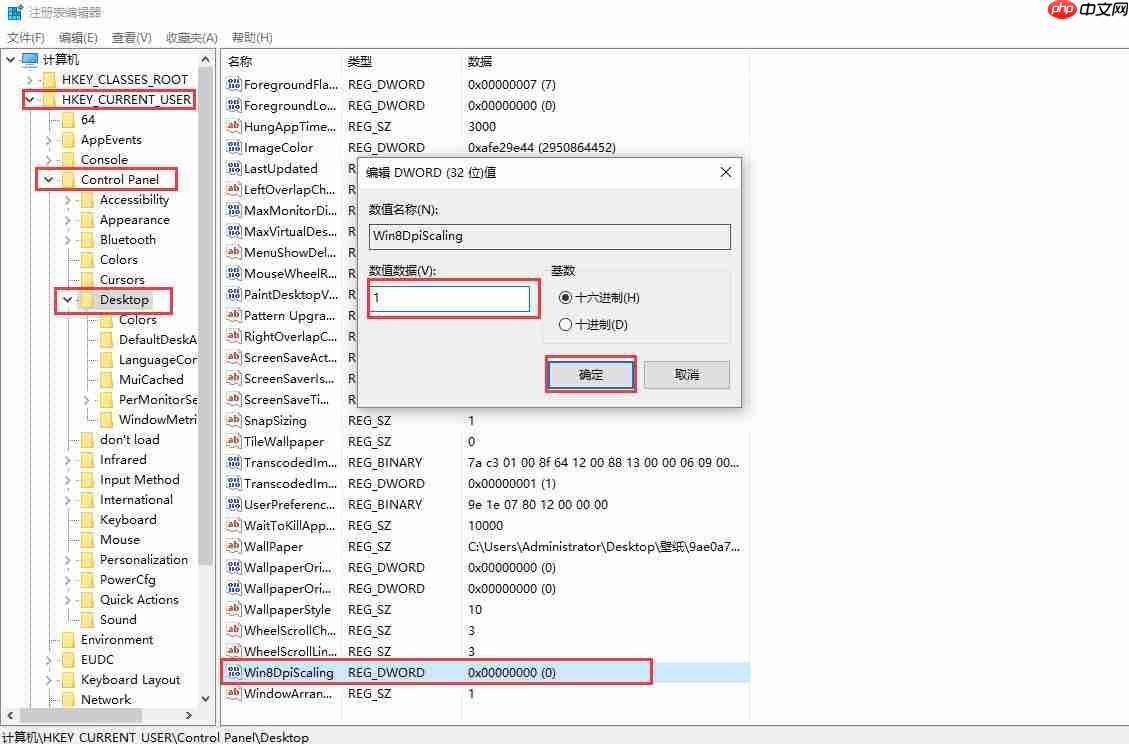The width and height of the screenshot is (1129, 744).
Task: Click the DWORD icon beside Win8DpiScaling
Action: coord(232,672)
